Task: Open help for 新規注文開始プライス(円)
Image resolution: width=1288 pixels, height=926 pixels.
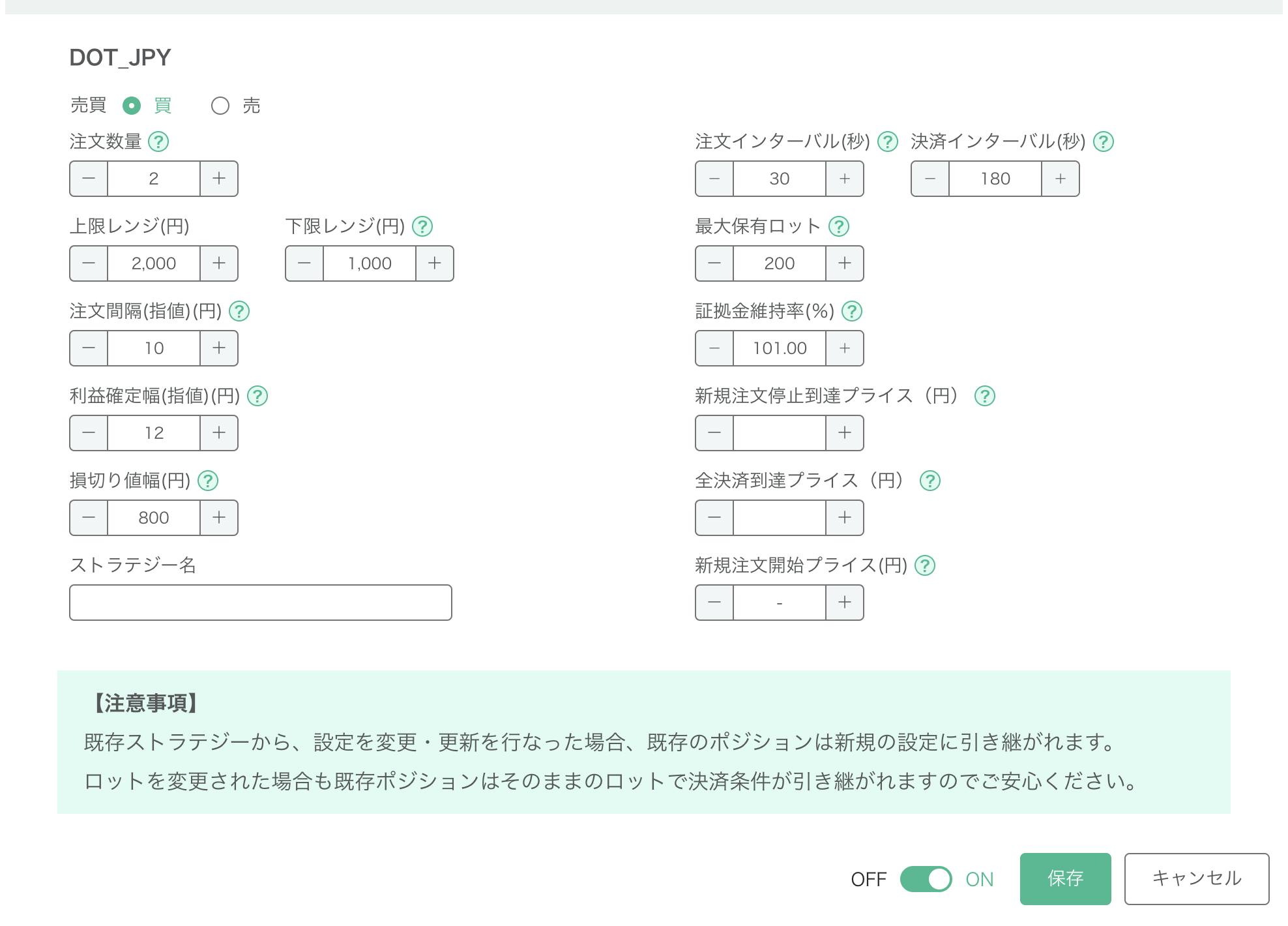Action: click(926, 565)
